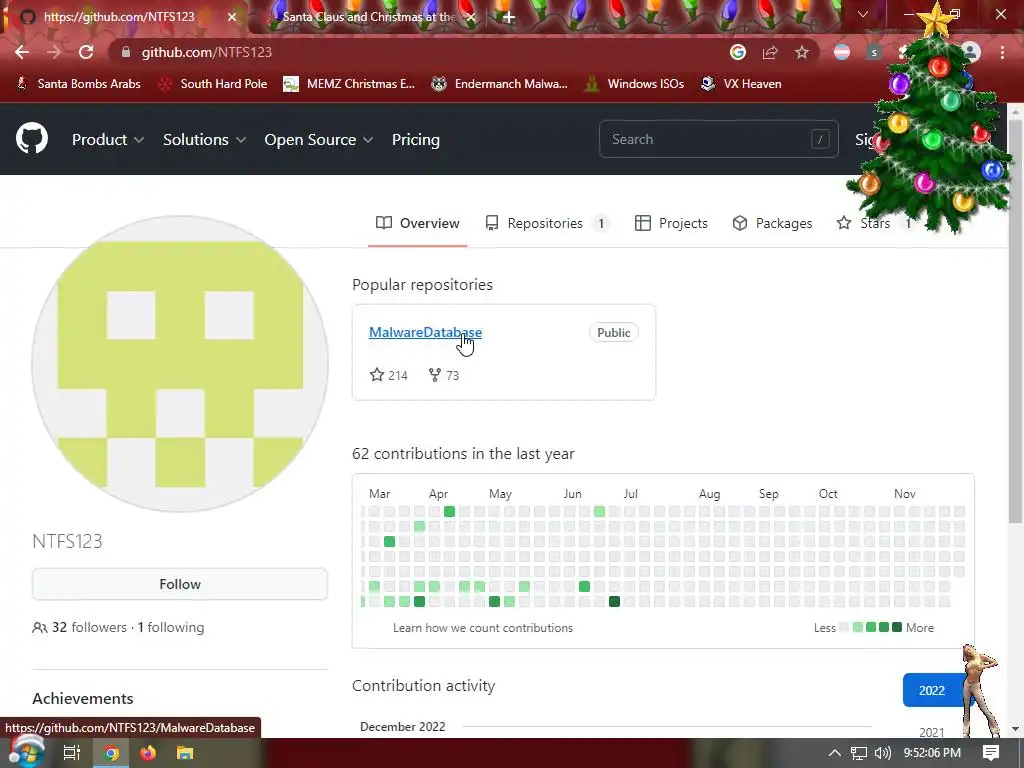Select the Packages tab
The width and height of the screenshot is (1024, 768).
[773, 223]
